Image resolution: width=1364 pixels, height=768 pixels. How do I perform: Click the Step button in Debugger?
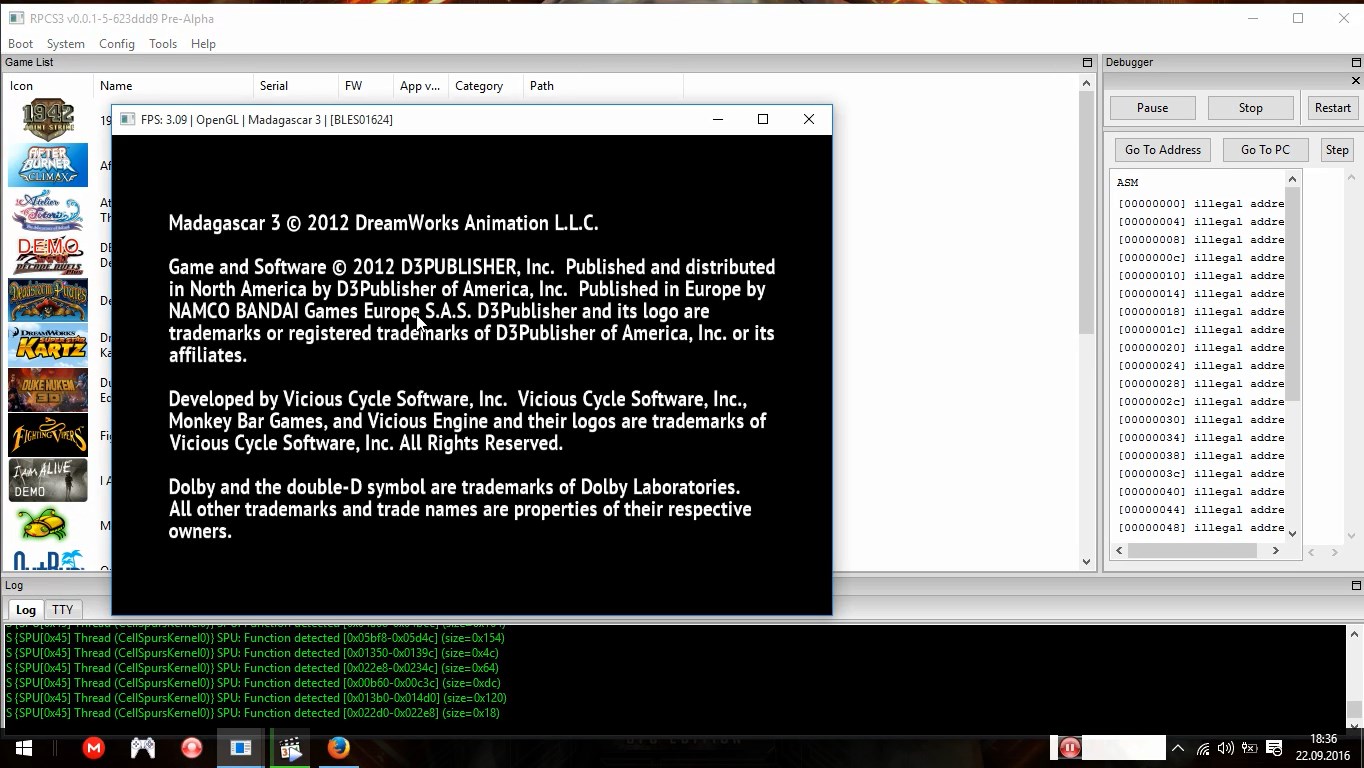pos(1336,150)
